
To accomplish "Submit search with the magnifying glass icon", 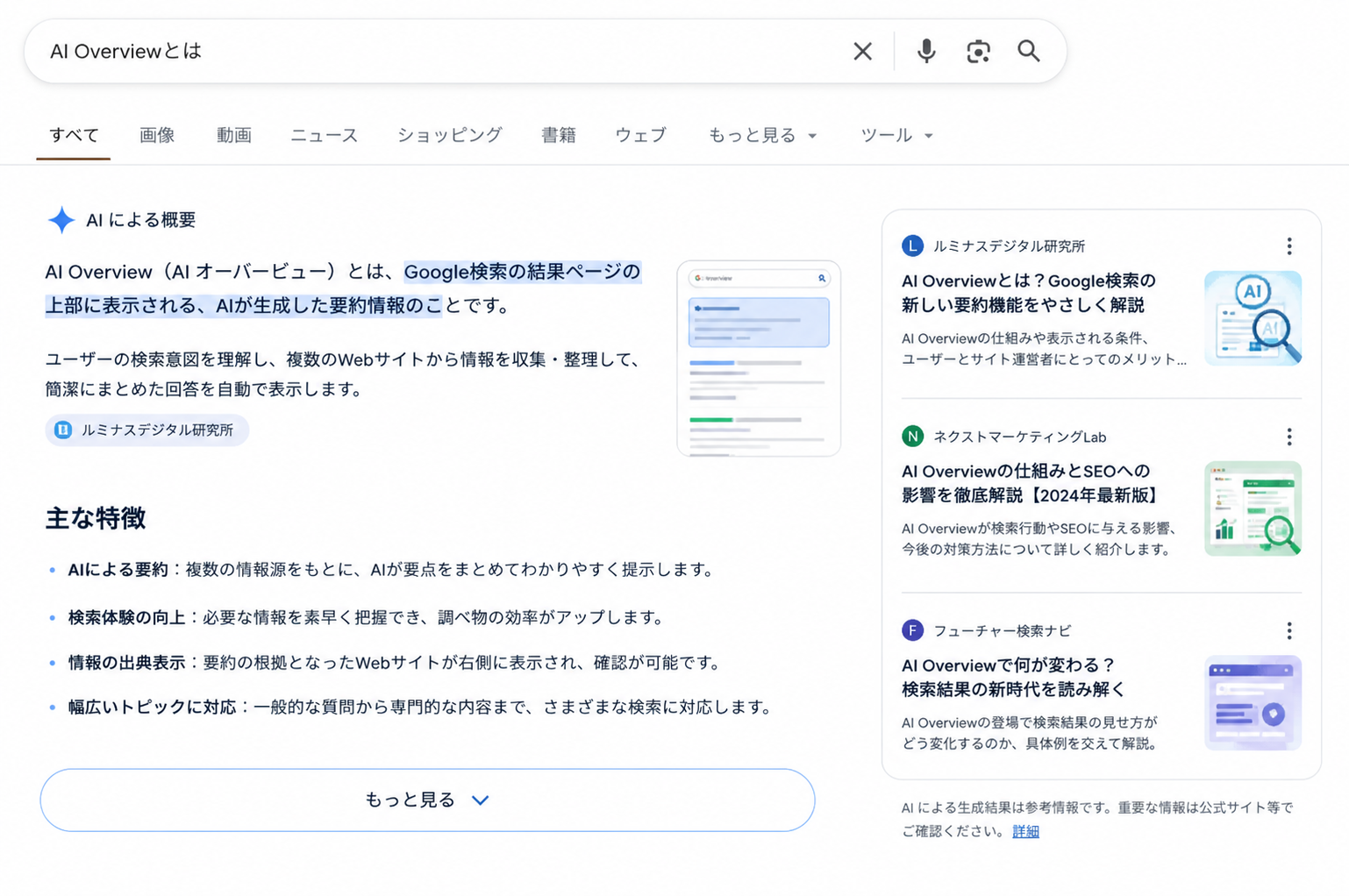I will click(x=1029, y=51).
